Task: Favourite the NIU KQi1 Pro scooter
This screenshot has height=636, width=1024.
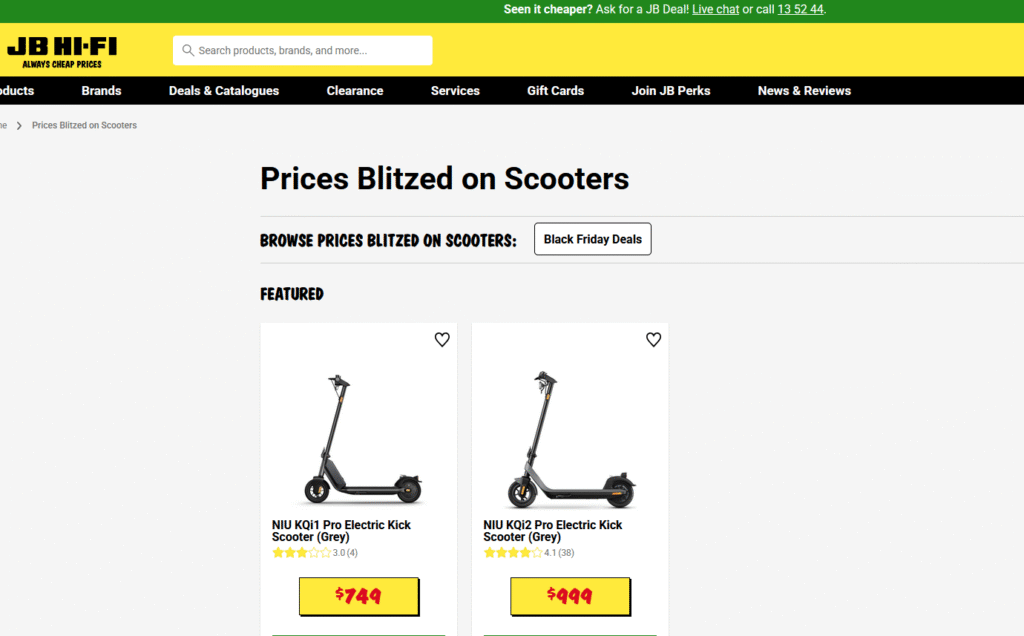Action: tap(442, 340)
